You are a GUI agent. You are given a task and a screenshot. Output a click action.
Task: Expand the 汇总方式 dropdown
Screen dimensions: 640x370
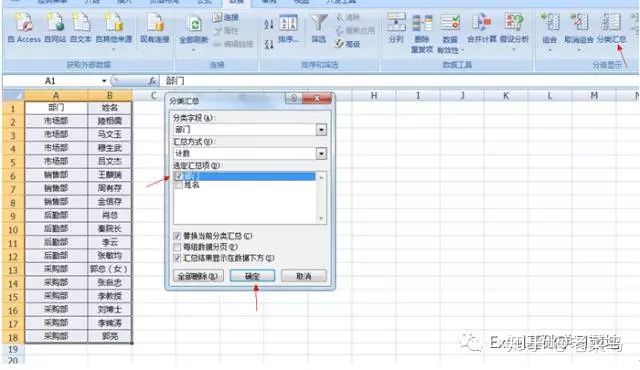(x=321, y=153)
